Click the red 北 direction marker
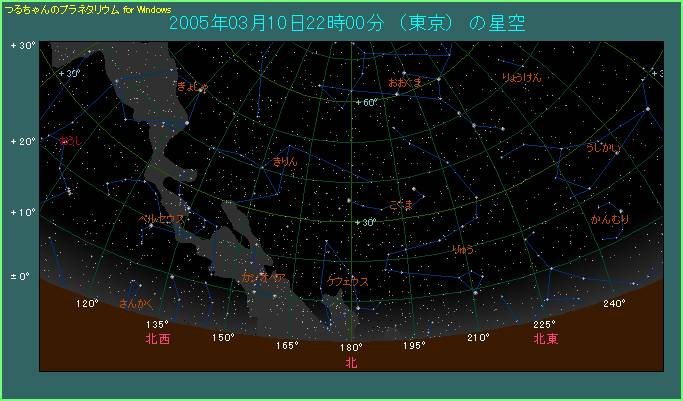This screenshot has width=683, height=401. (350, 363)
